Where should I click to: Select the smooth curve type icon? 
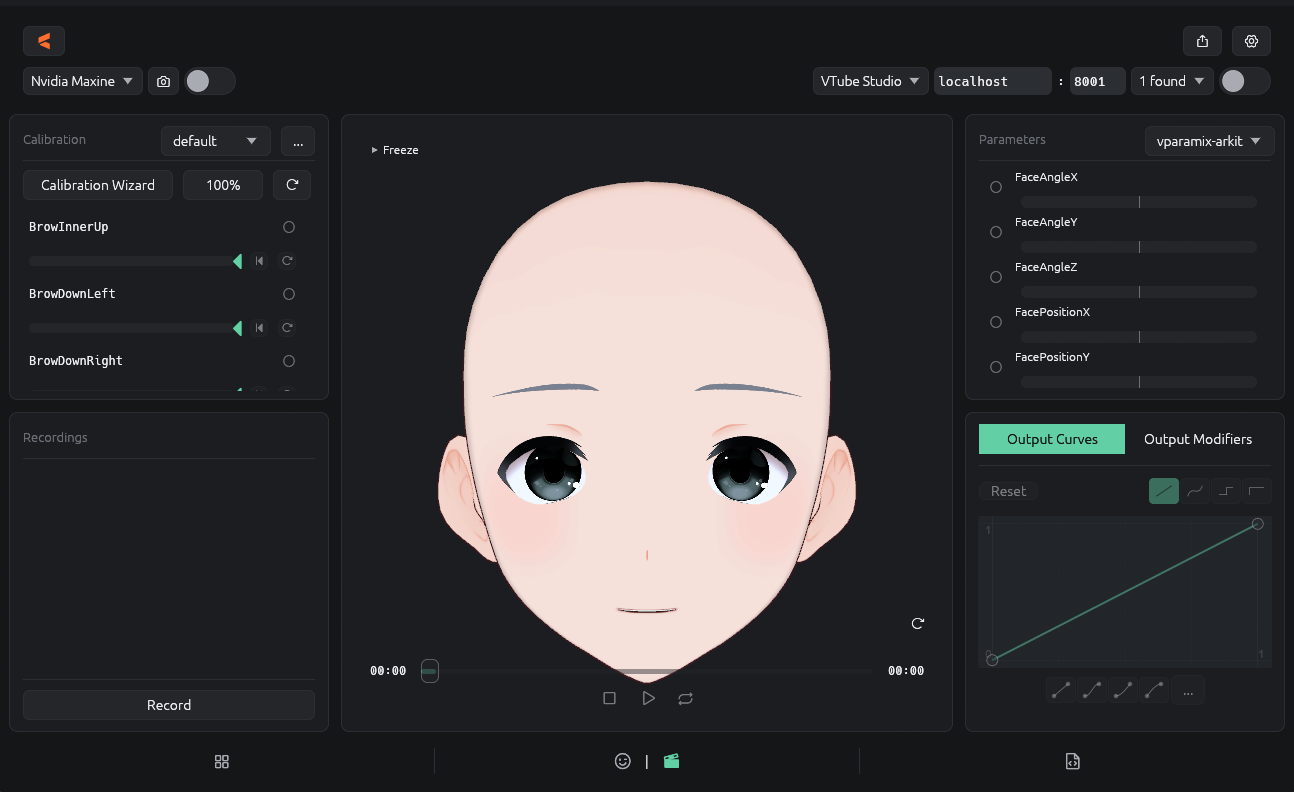tap(1195, 491)
